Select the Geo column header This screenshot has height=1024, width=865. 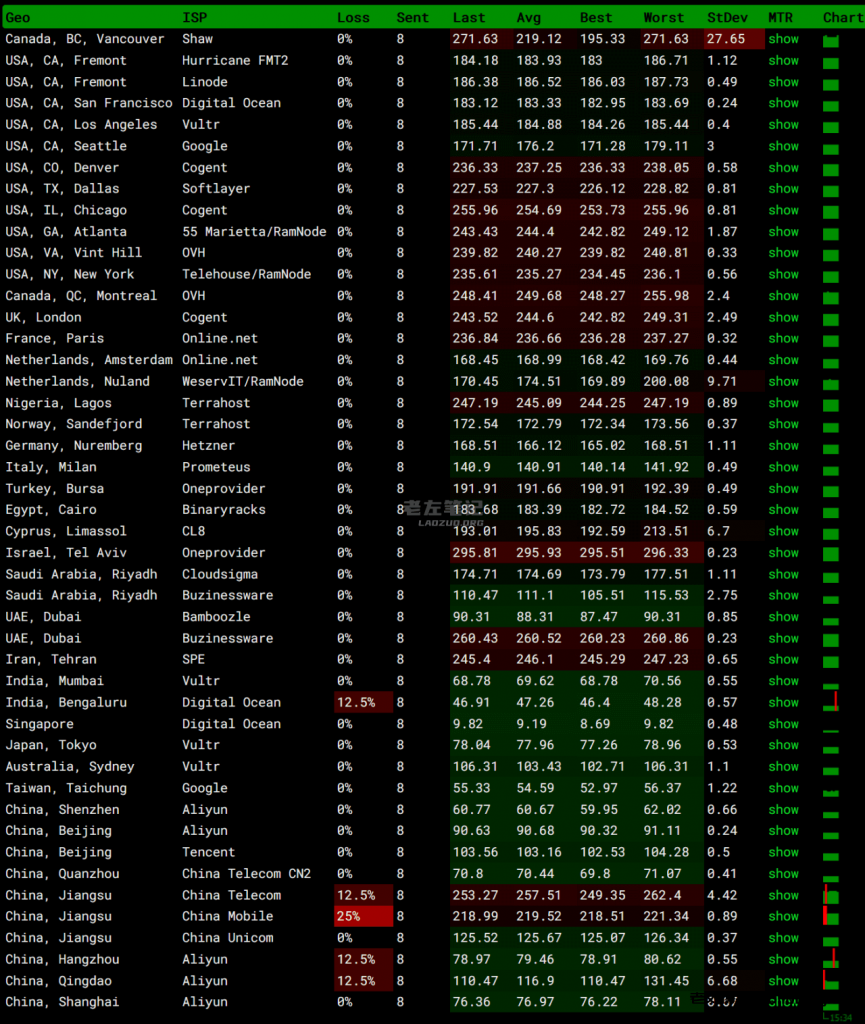pyautogui.click(x=18, y=17)
